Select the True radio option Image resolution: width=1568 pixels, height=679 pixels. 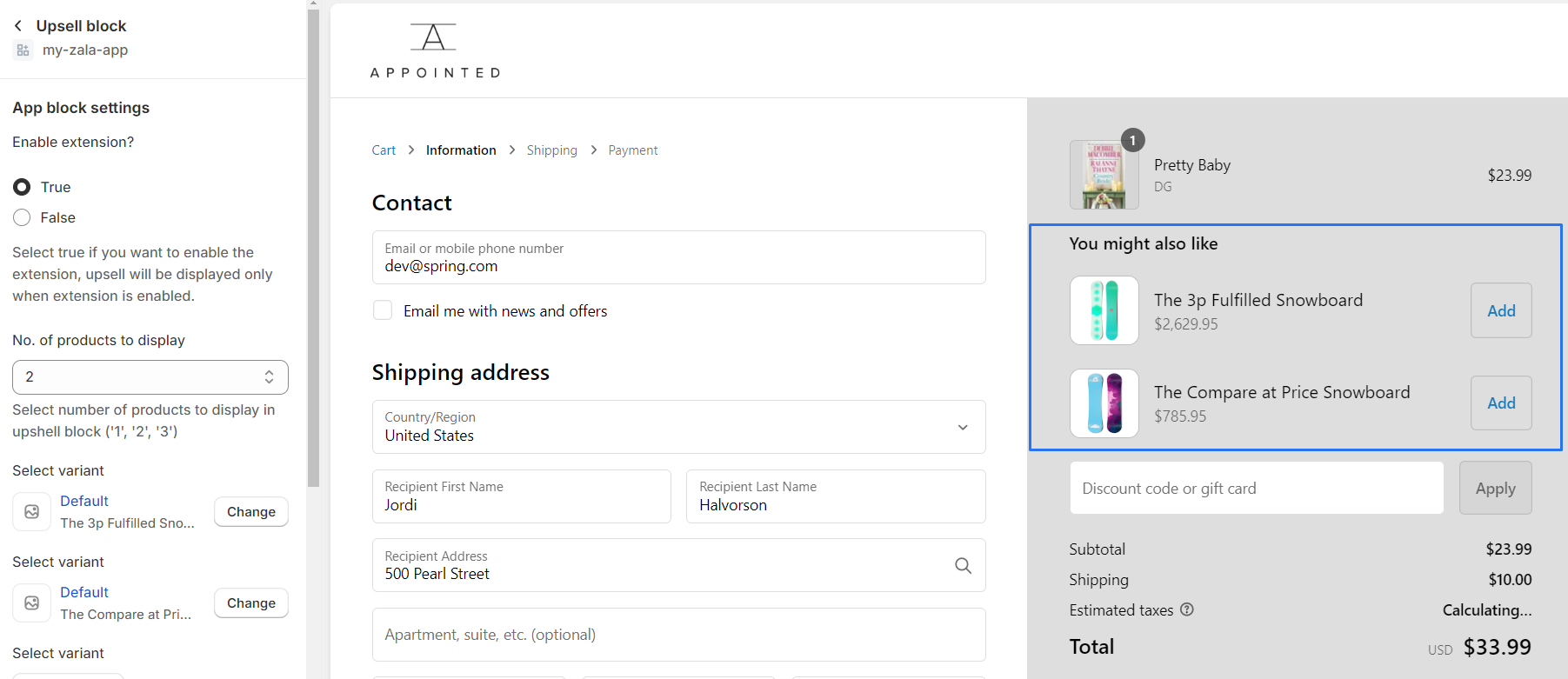[22, 187]
